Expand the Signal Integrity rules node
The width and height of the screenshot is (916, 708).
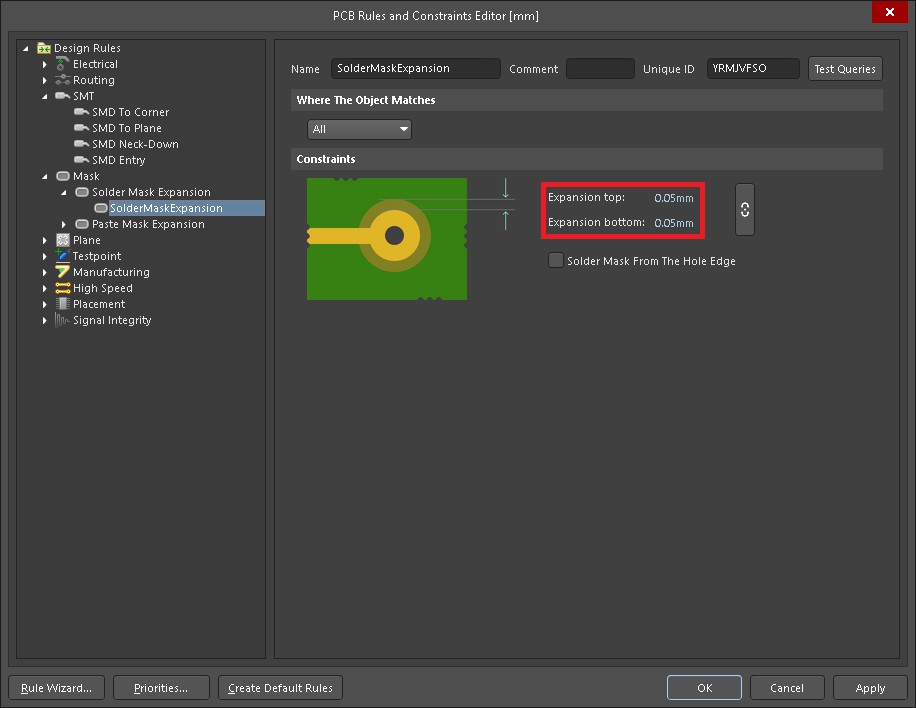(x=44, y=320)
